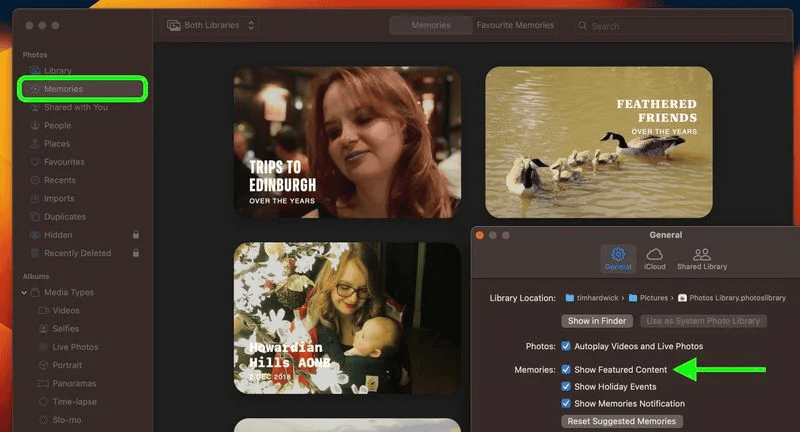The image size is (800, 432).
Task: Disable Show Holiday Events checkbox
Action: pyautogui.click(x=567, y=387)
